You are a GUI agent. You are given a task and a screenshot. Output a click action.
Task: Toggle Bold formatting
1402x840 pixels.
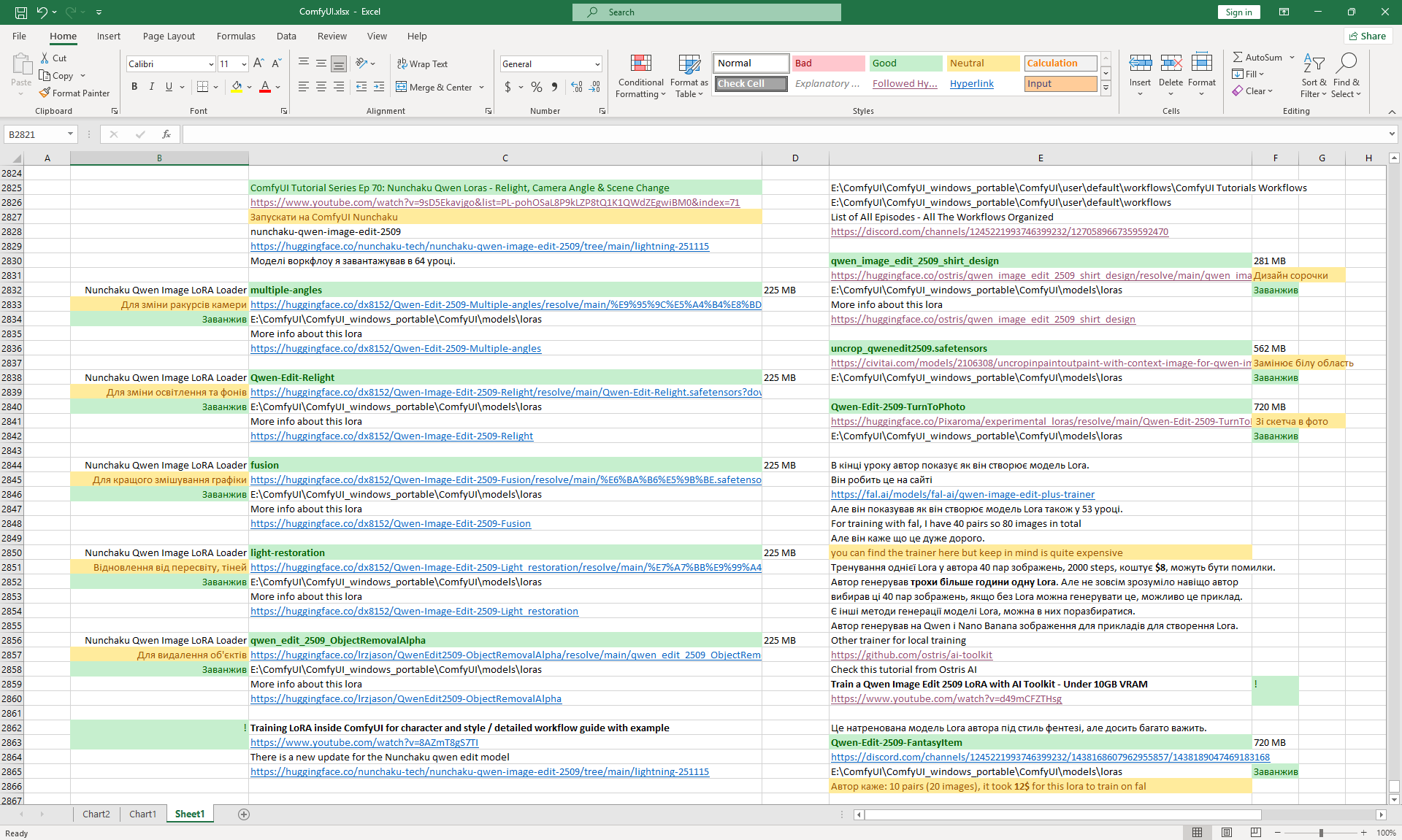[x=134, y=87]
